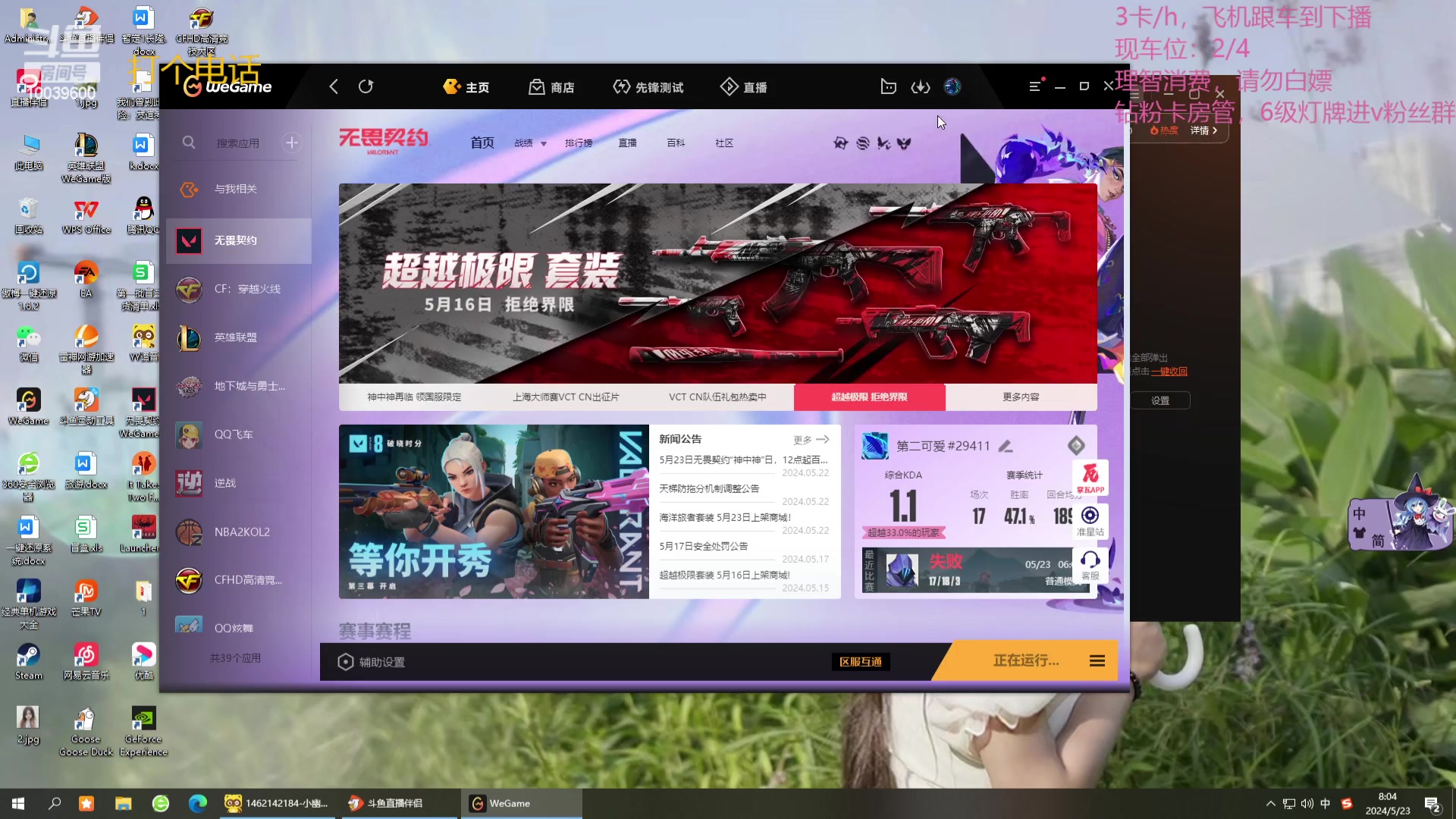Click 一键收回 link in background window
Image resolution: width=1456 pixels, height=819 pixels.
click(1169, 371)
